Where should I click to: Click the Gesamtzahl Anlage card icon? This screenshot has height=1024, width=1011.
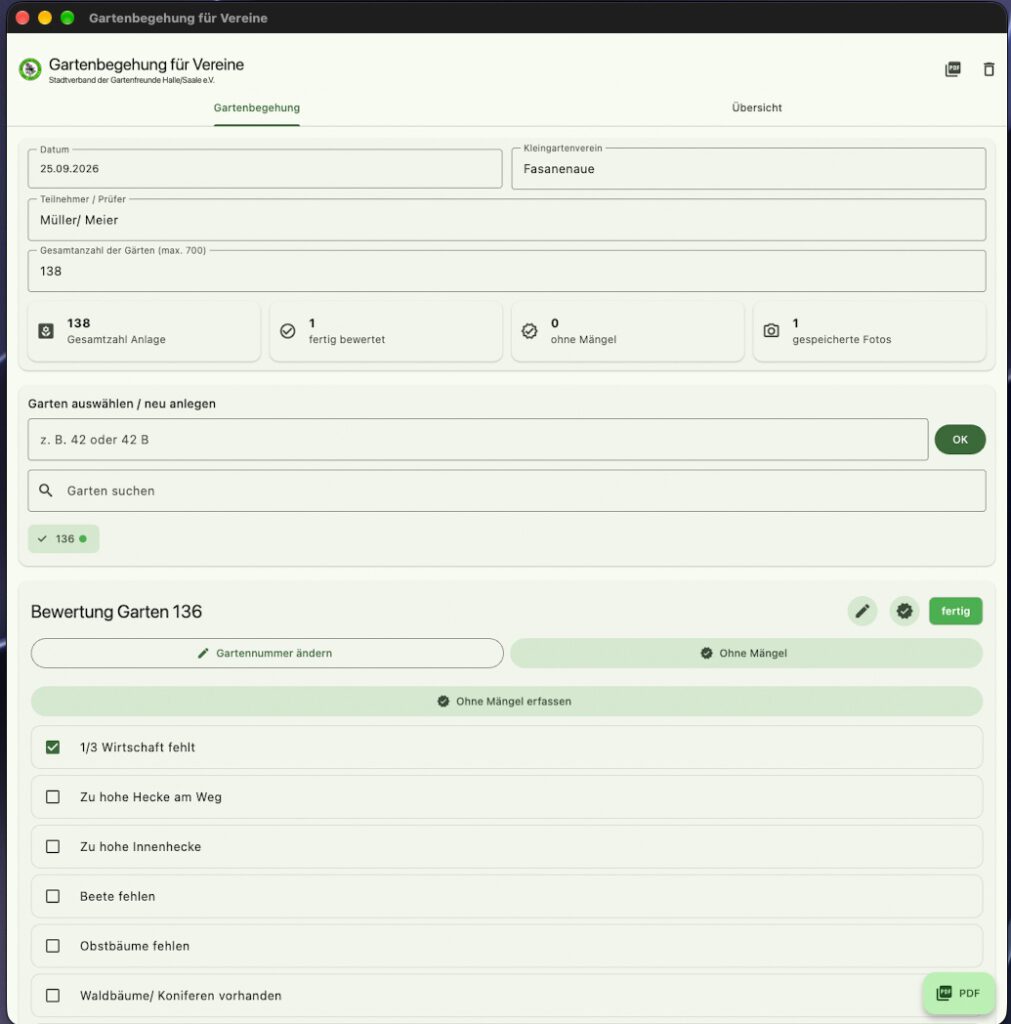pyautogui.click(x=46, y=331)
